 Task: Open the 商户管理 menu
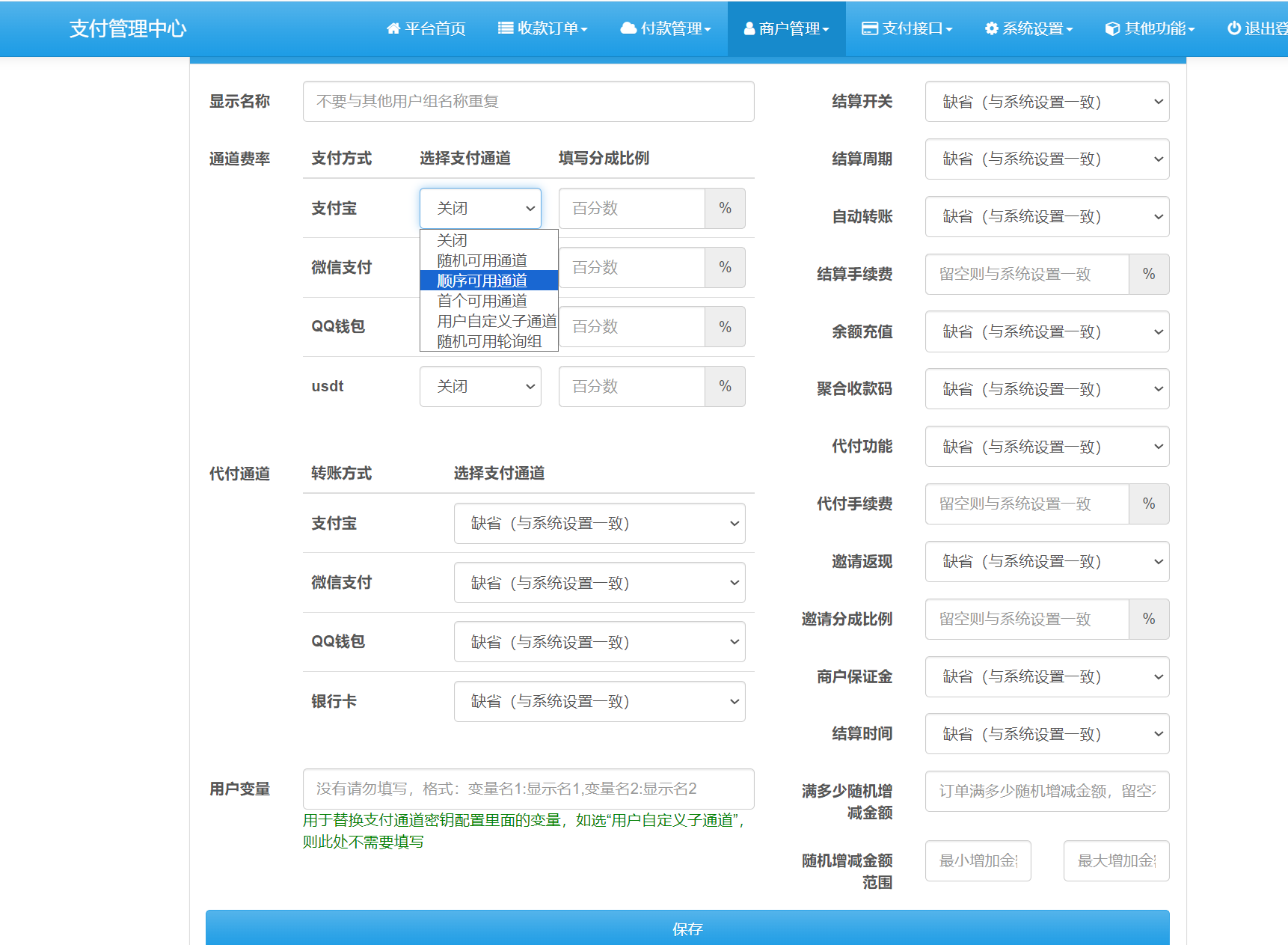(x=785, y=28)
